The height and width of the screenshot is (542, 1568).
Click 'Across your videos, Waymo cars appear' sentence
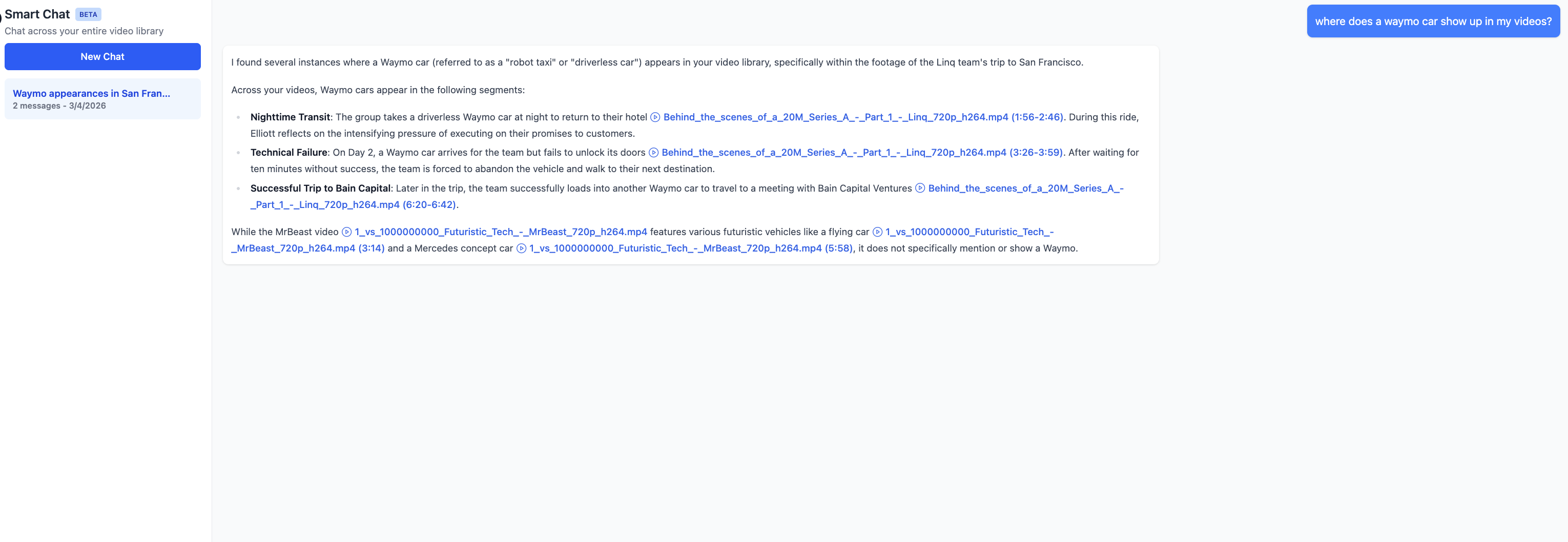(377, 90)
